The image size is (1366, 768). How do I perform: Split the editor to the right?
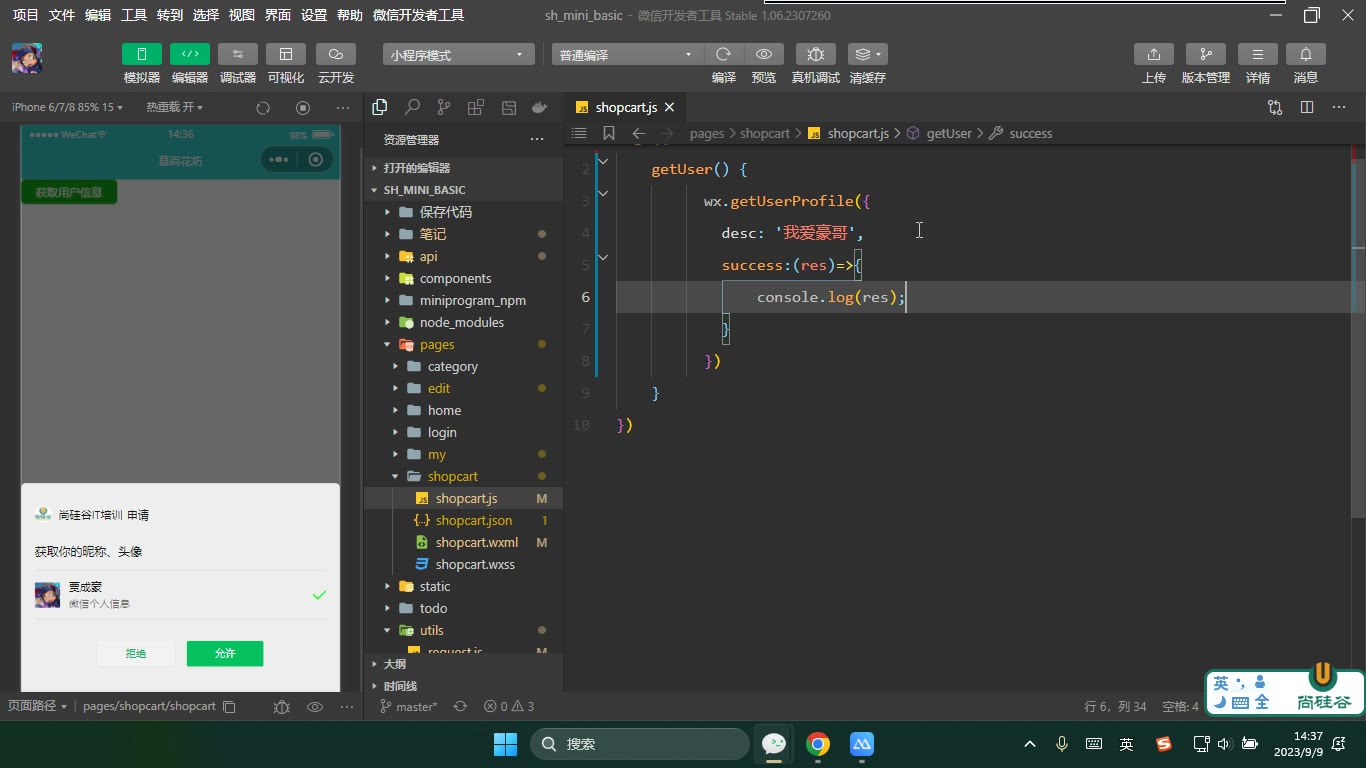[x=1307, y=107]
